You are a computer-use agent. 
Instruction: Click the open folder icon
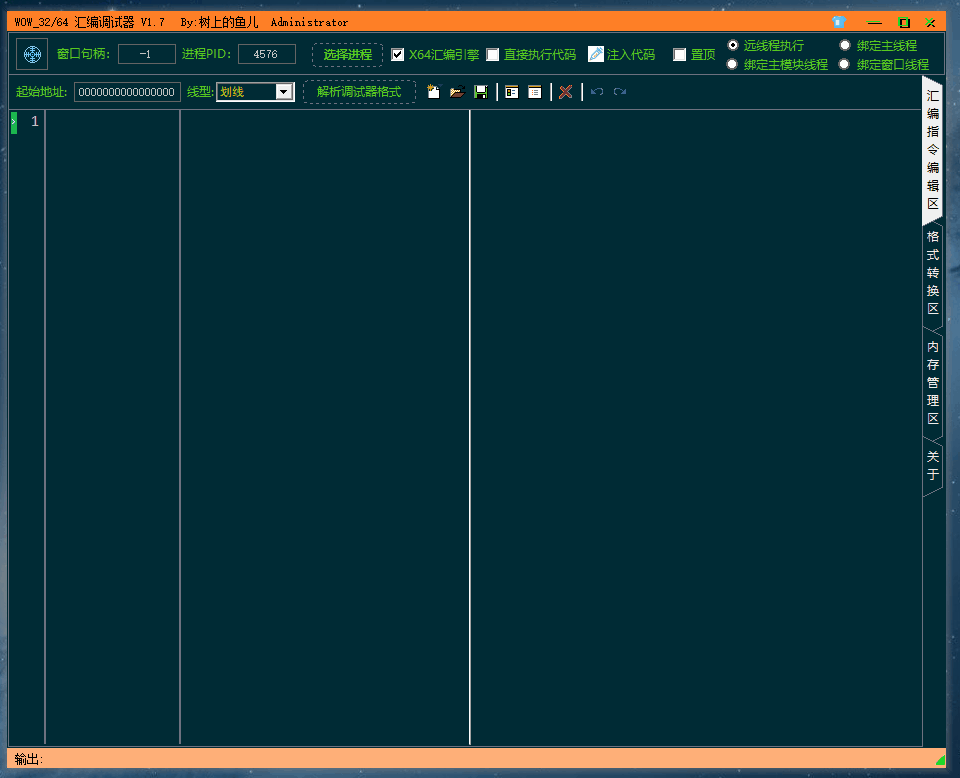(x=457, y=92)
